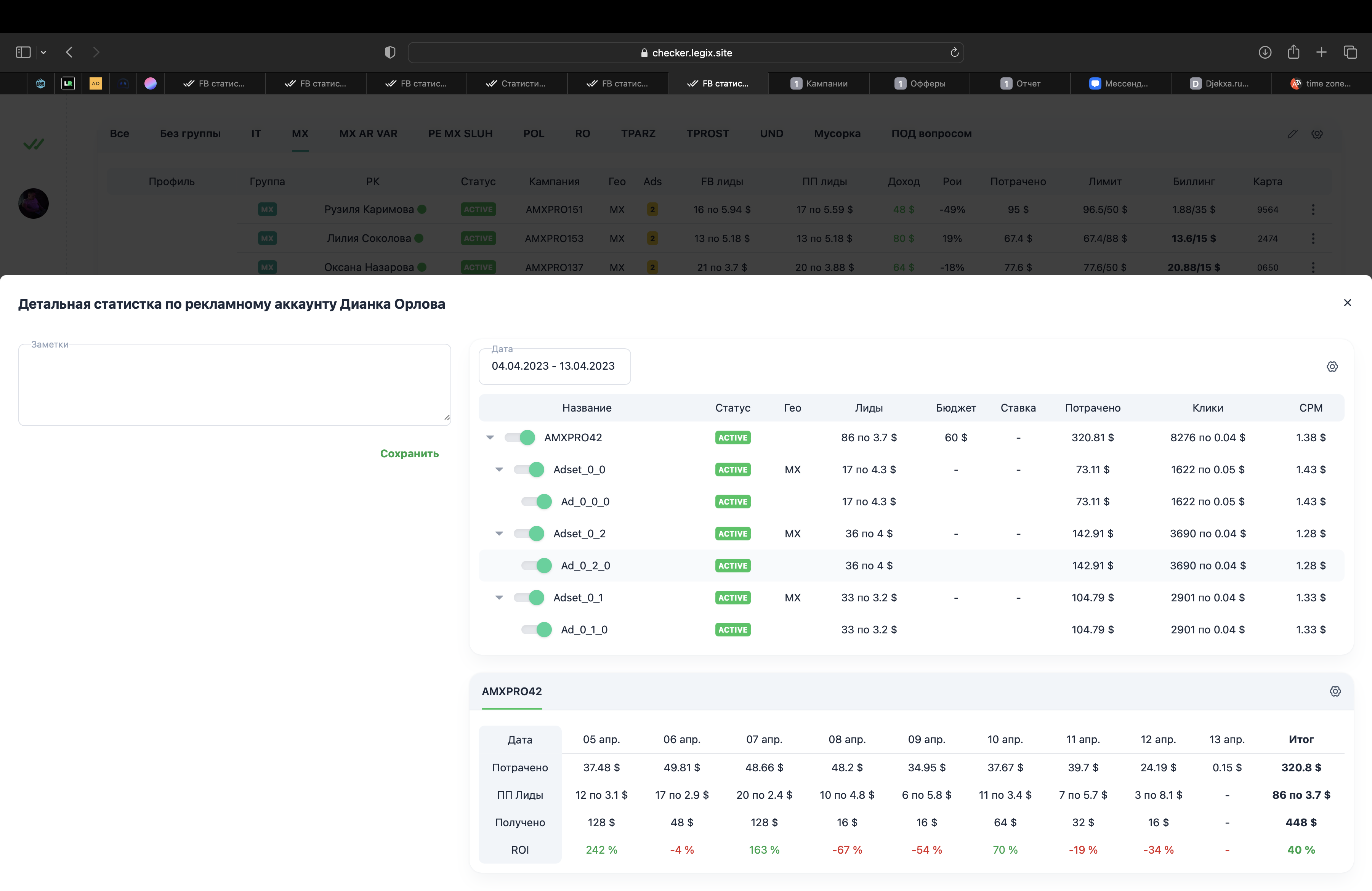1372x891 pixels.
Task: Open the date range field 04.04.2023 - 13.04.2023
Action: tap(555, 366)
